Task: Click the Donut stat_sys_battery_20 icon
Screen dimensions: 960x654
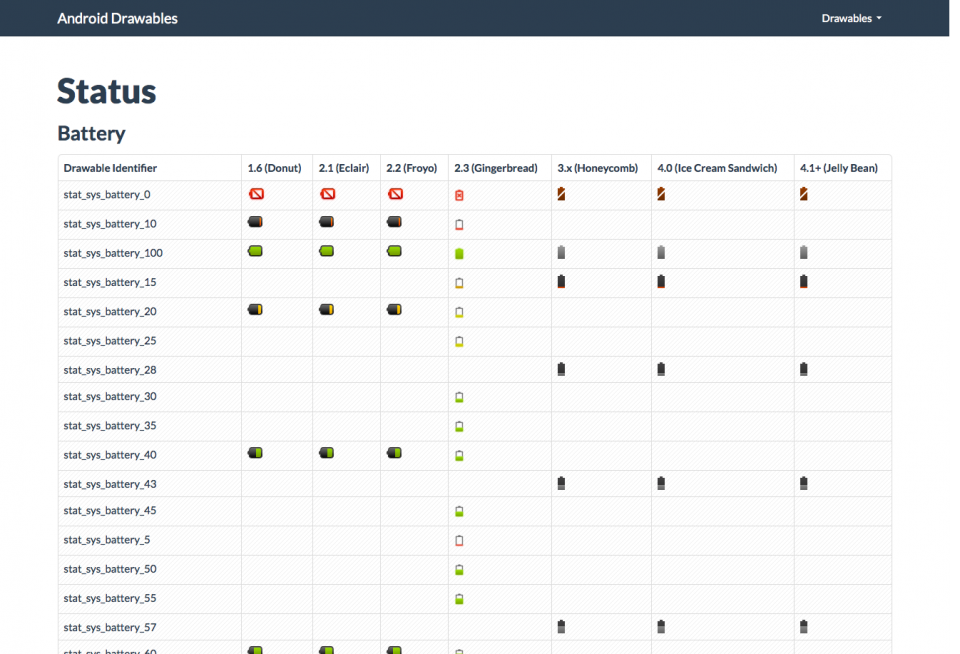Action: [x=255, y=310]
